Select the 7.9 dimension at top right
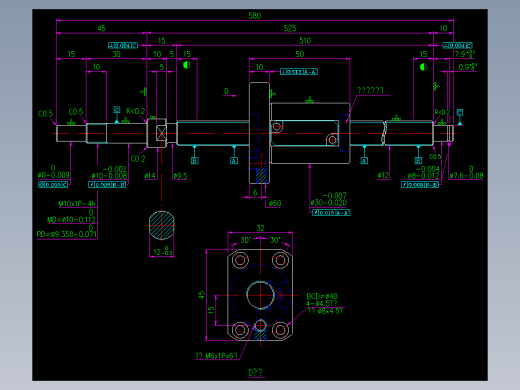 click(x=464, y=54)
